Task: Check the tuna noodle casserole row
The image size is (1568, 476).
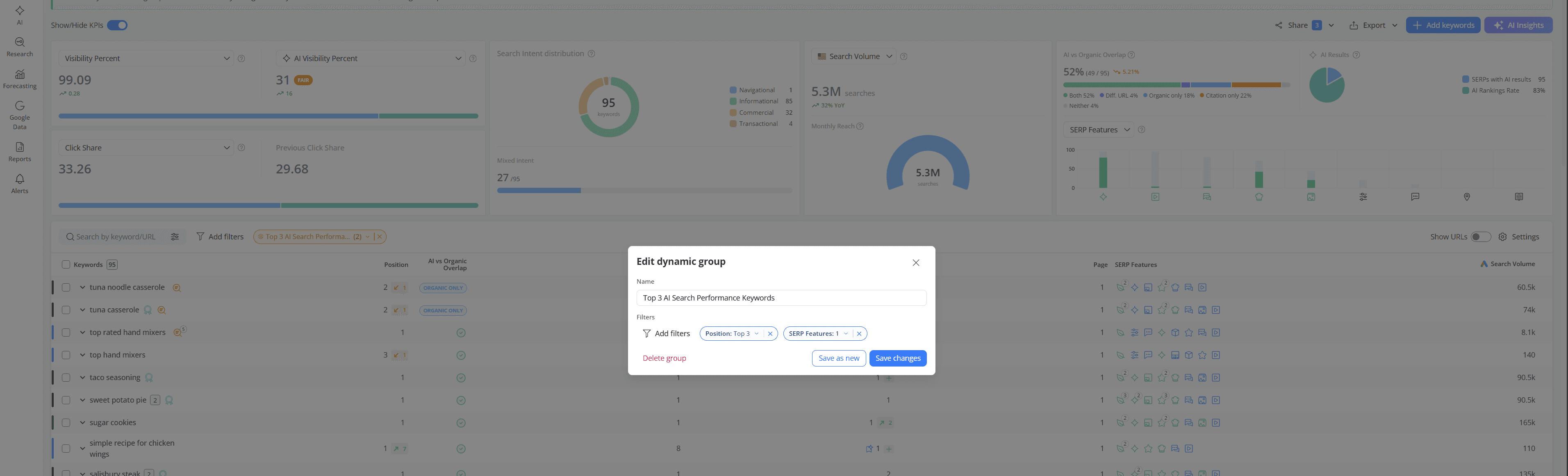Action: coord(66,287)
